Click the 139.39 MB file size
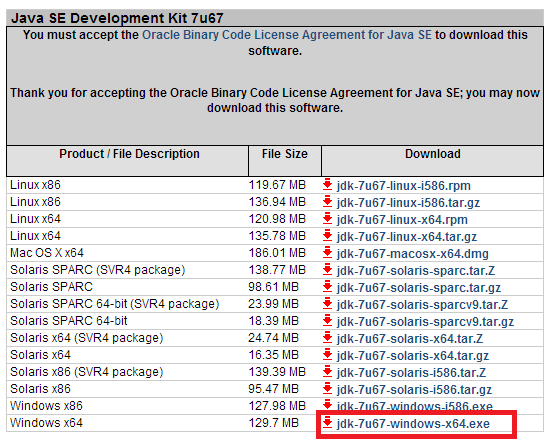Image resolution: width=550 pixels, height=442 pixels. pos(277,372)
